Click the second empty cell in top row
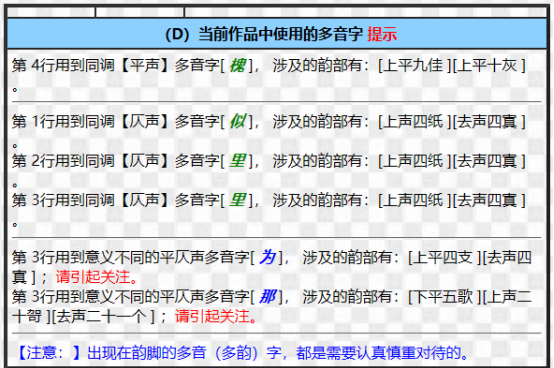 [x=140, y=12]
